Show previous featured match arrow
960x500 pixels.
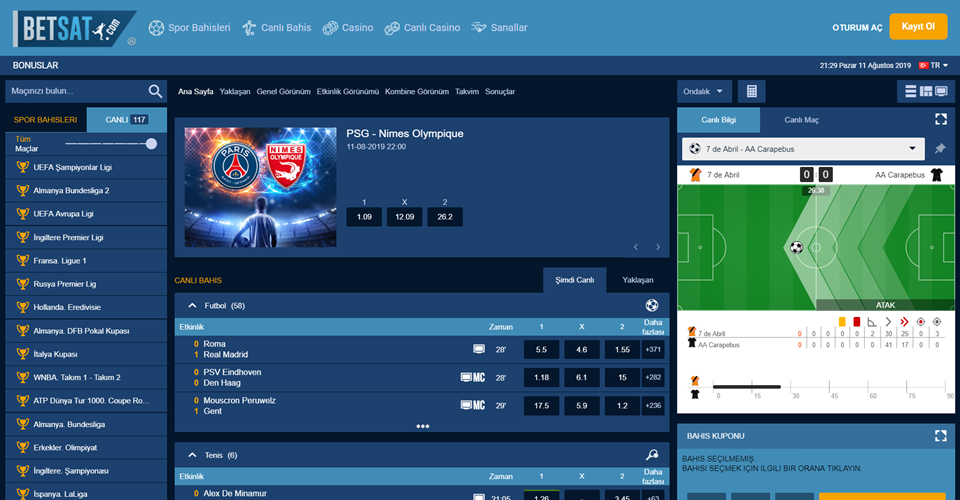click(636, 247)
